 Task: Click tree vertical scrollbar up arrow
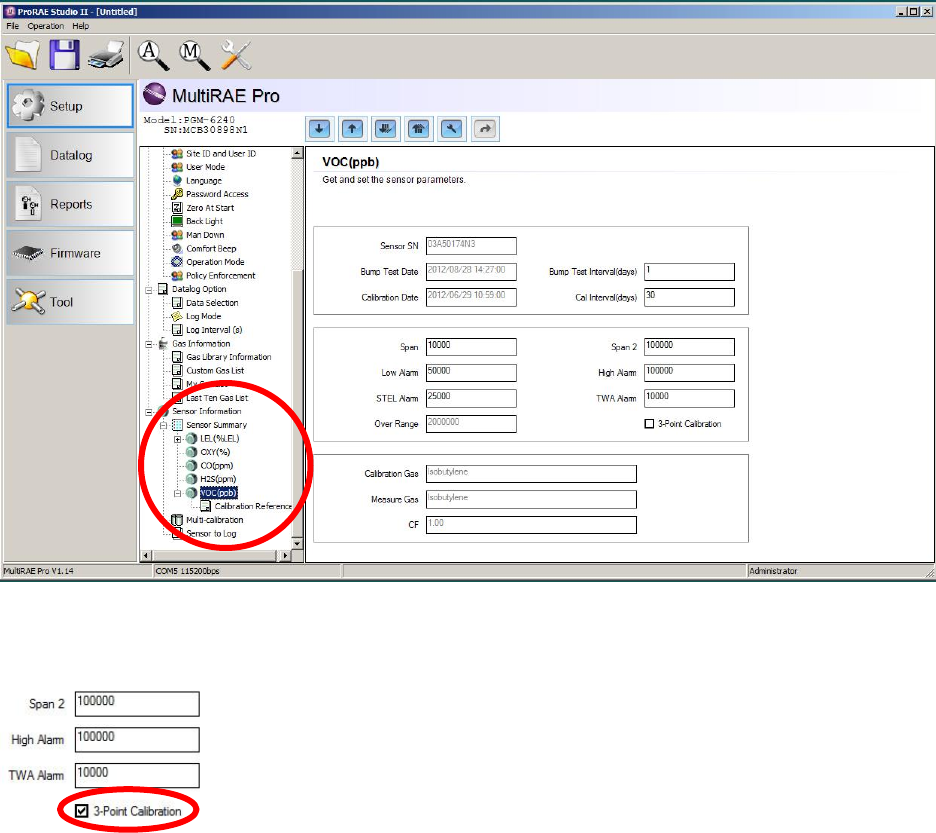click(x=297, y=153)
